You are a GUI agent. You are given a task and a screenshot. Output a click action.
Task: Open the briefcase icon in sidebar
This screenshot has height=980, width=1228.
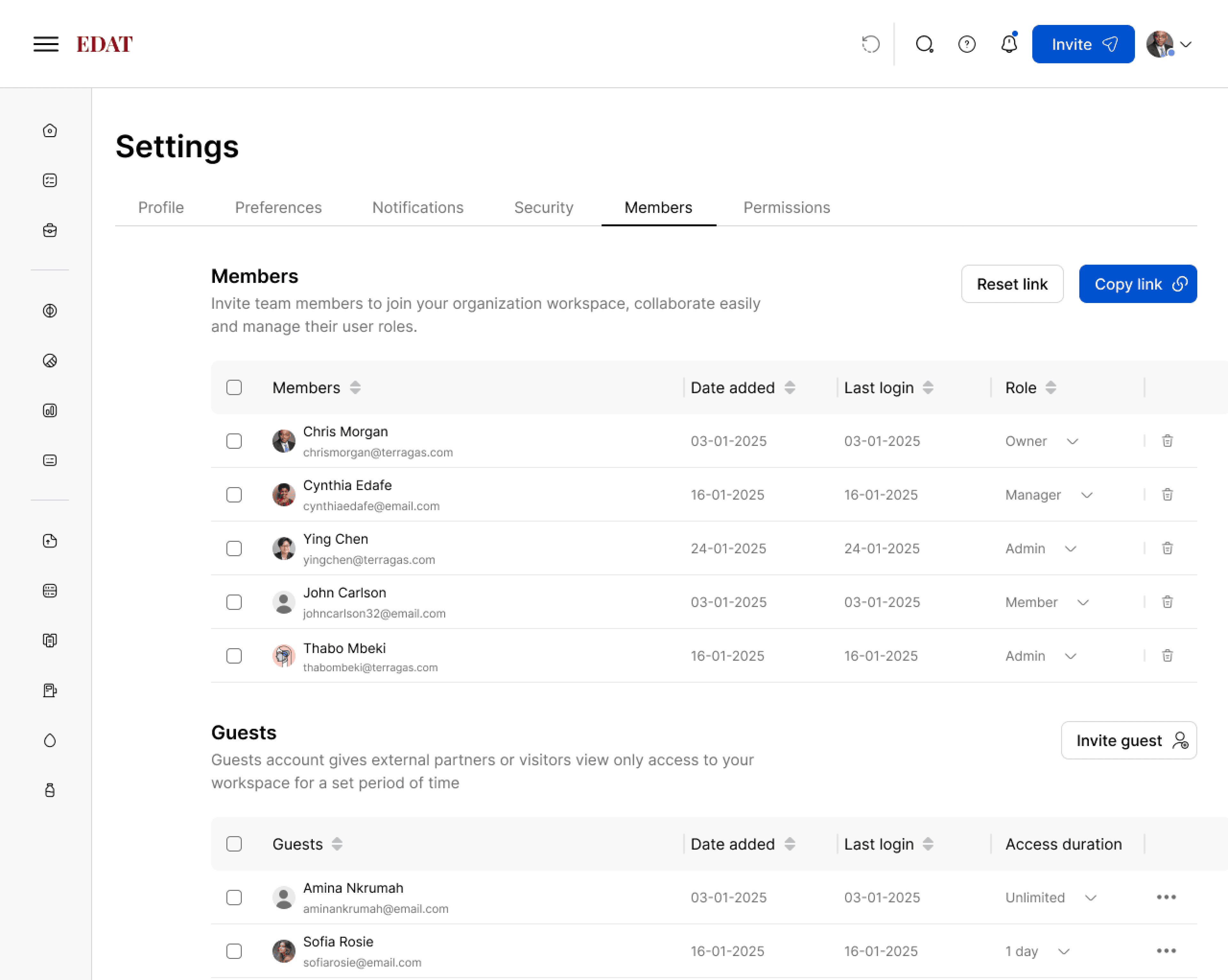coord(50,230)
